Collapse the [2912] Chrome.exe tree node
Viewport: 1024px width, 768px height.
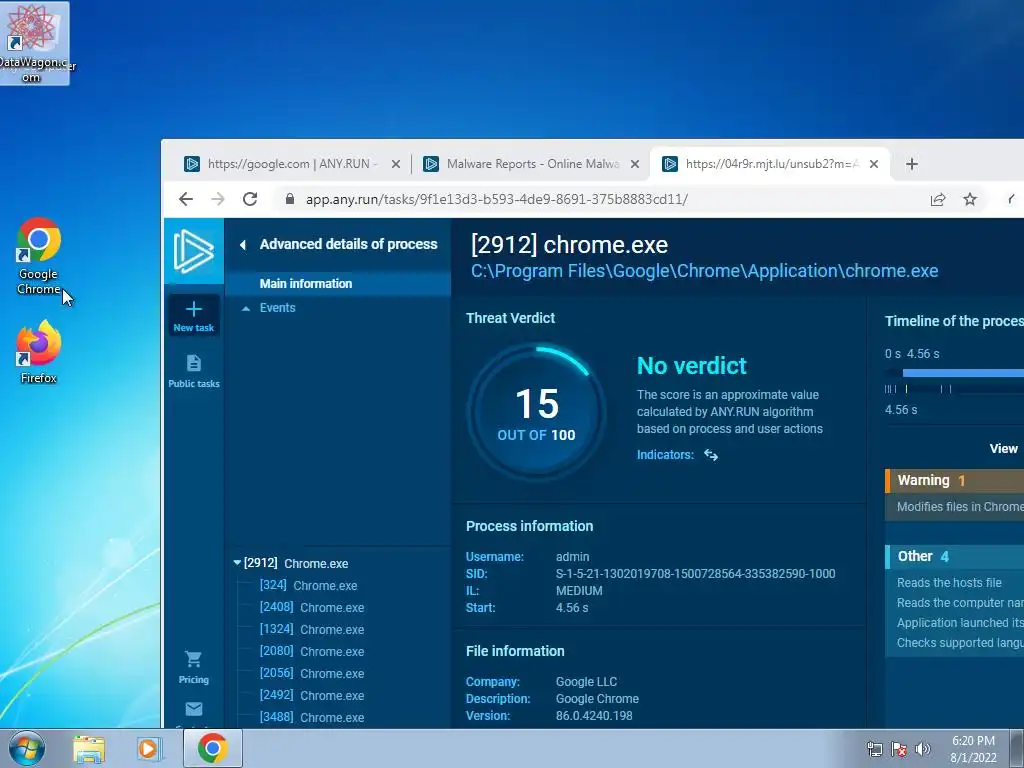click(x=237, y=562)
